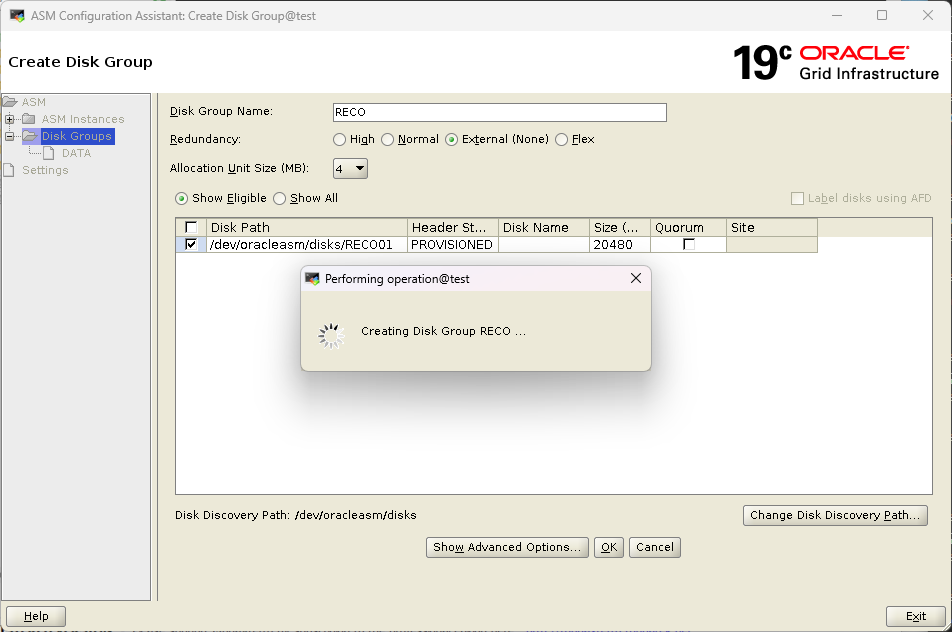Select Normal redundancy radio button
Screen dimensions: 952x632
(387, 140)
